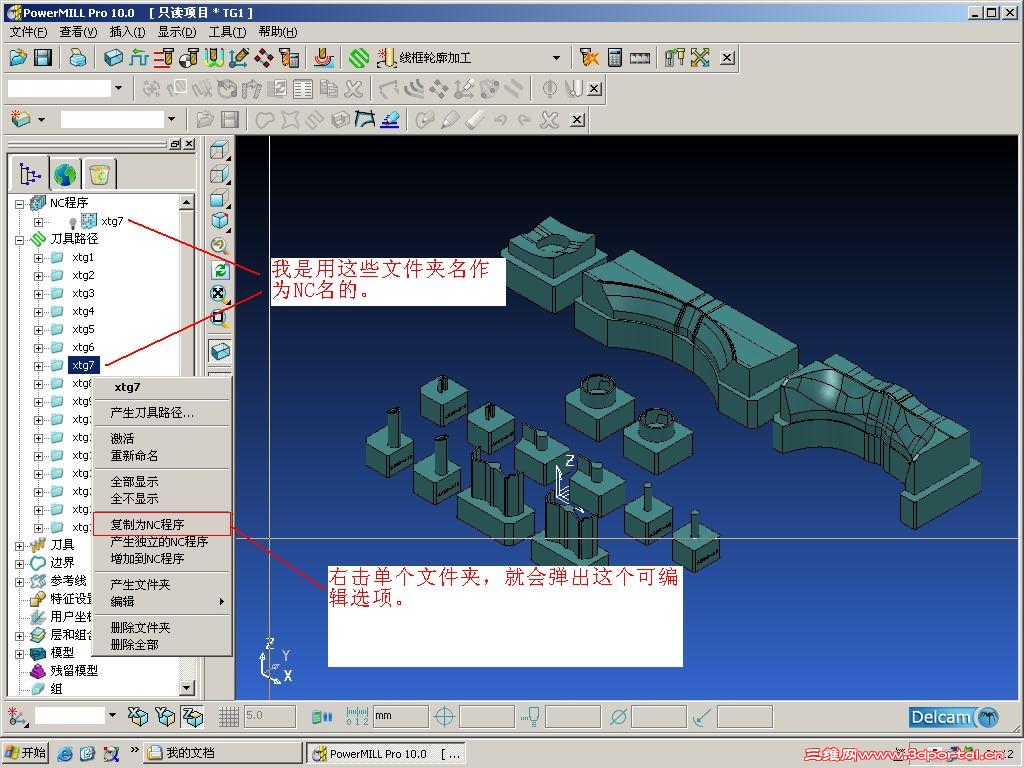
Task: Select the 残留模型 tree item
Action: coord(74,671)
